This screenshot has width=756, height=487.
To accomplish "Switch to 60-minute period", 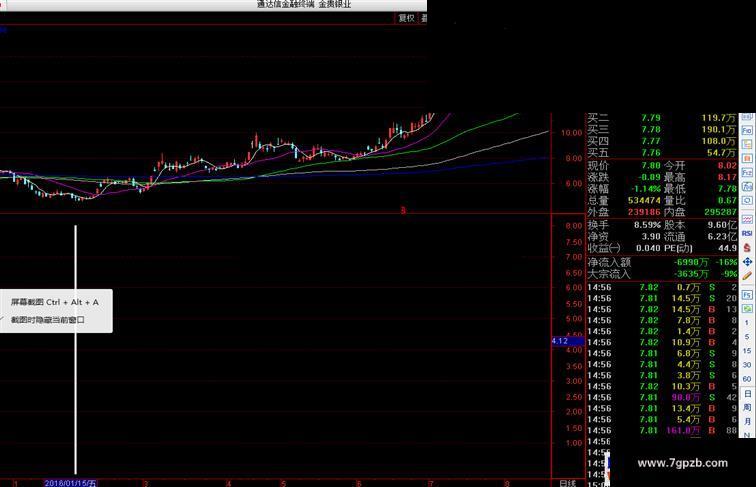I will (x=747, y=379).
